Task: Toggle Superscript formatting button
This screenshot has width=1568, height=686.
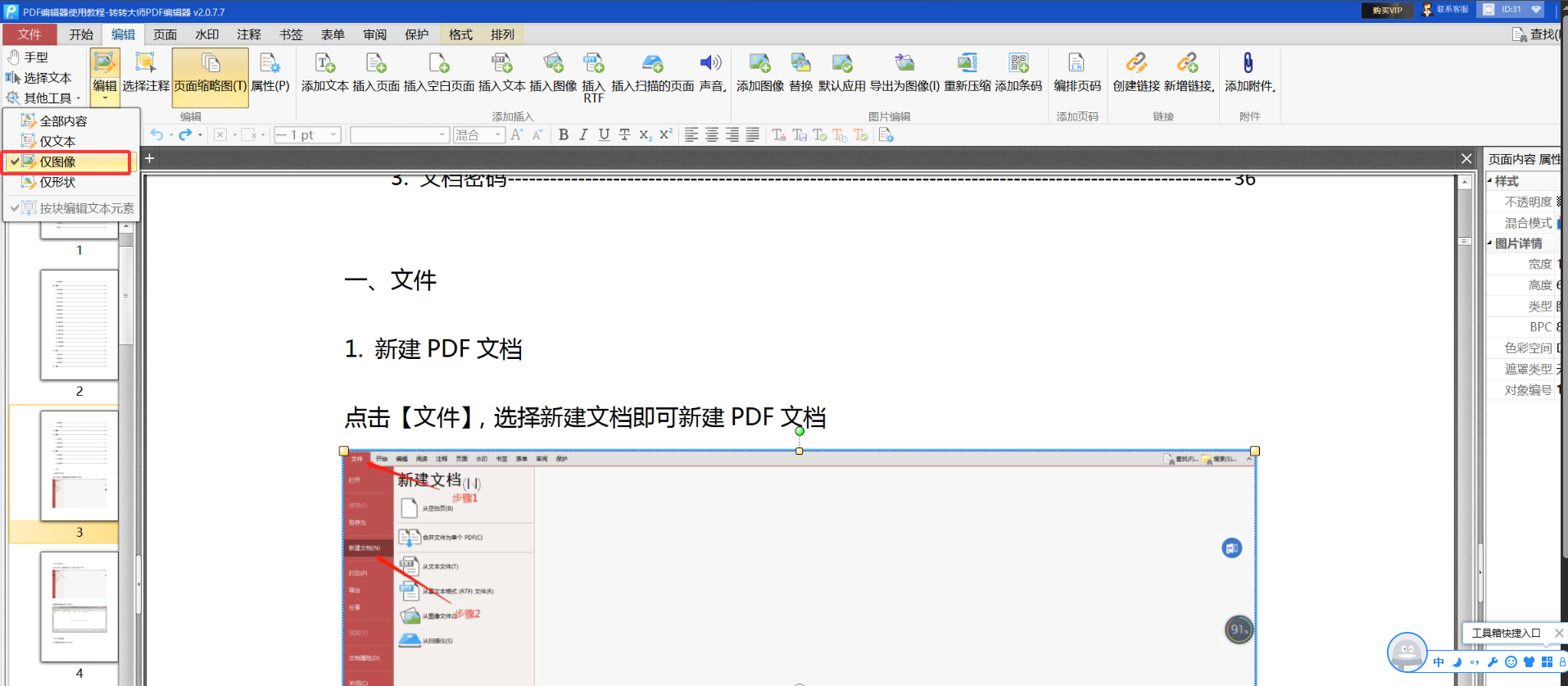Action: point(666,135)
